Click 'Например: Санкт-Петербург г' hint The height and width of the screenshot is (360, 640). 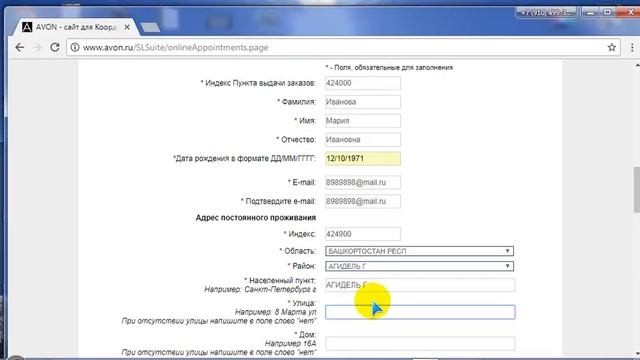point(260,289)
